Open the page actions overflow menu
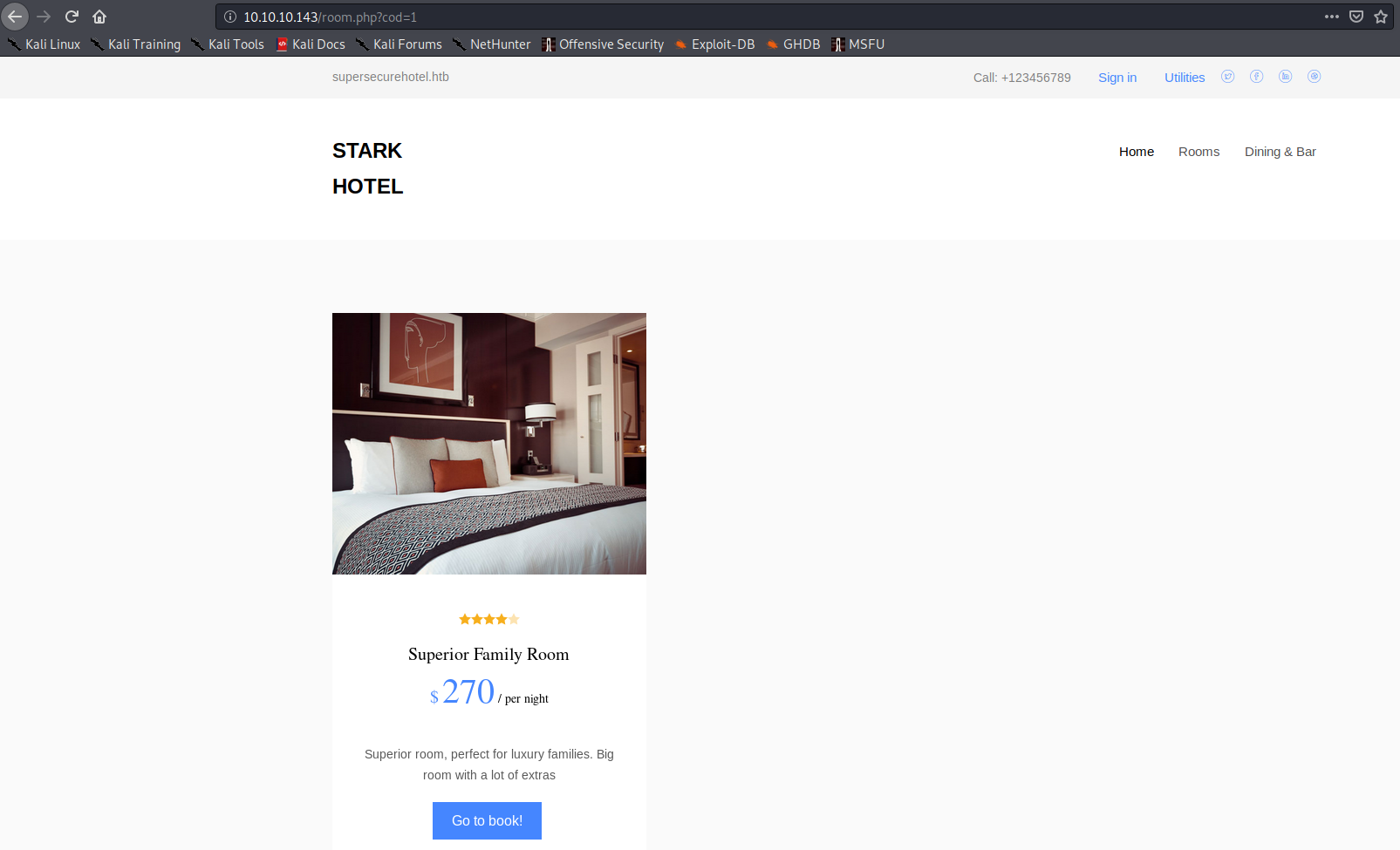This screenshot has width=1400, height=850. tap(1332, 17)
